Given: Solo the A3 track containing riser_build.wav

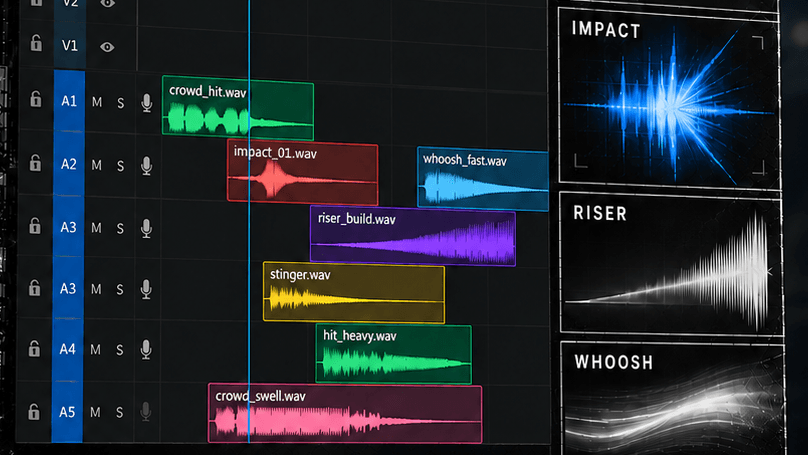Looking at the screenshot, I should click(120, 228).
